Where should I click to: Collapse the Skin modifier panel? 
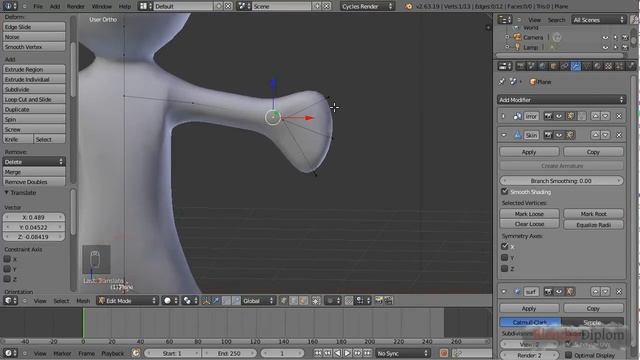(504, 135)
